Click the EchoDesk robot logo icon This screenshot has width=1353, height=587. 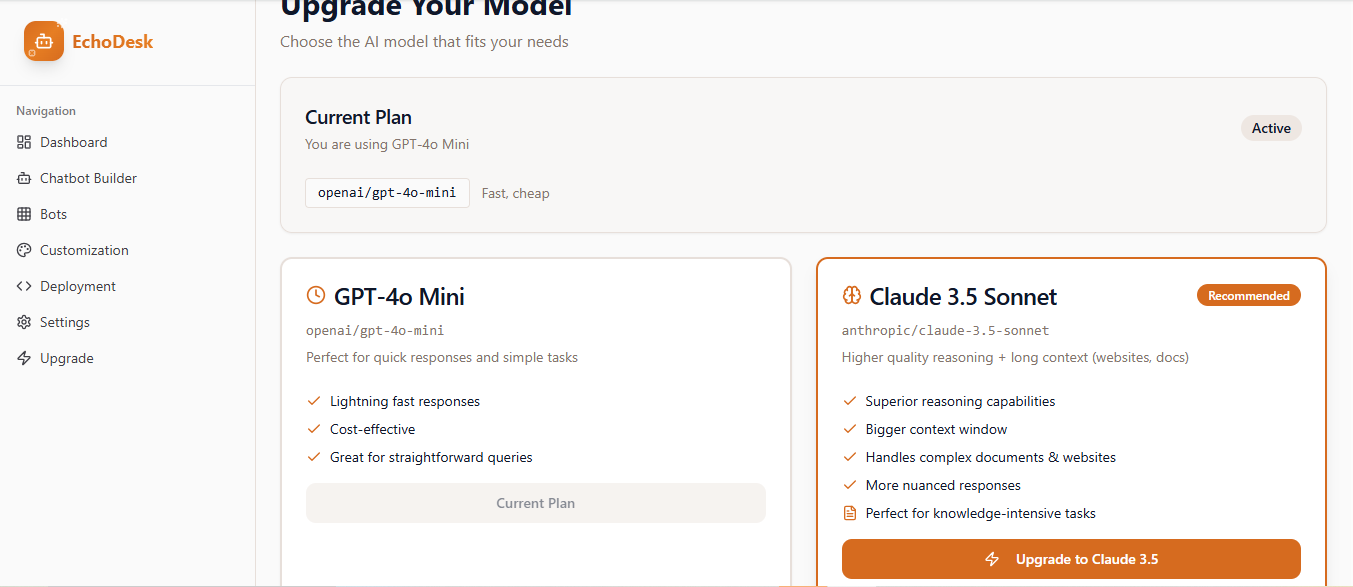[x=44, y=42]
